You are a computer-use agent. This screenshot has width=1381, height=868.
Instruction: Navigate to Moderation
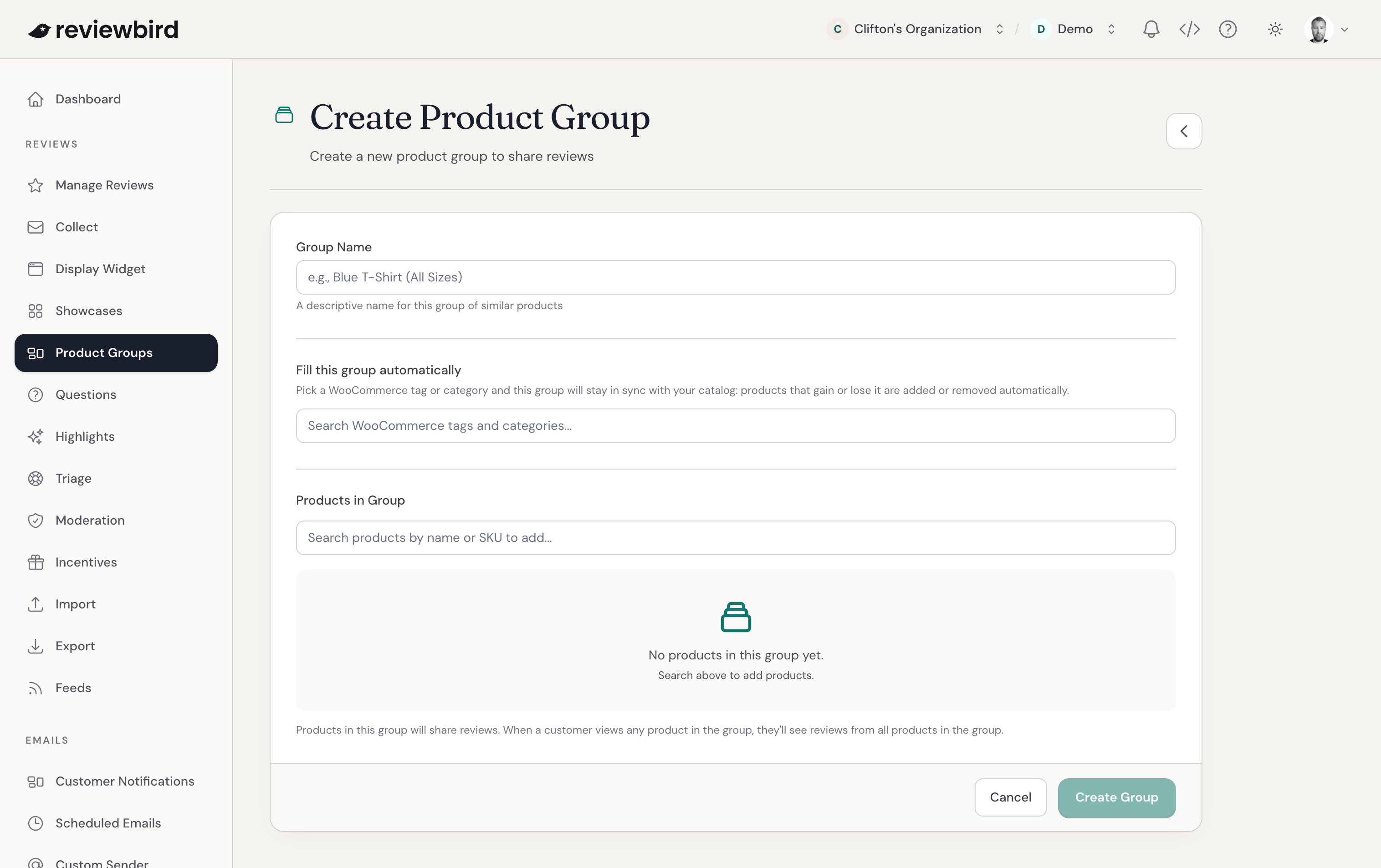116,521
